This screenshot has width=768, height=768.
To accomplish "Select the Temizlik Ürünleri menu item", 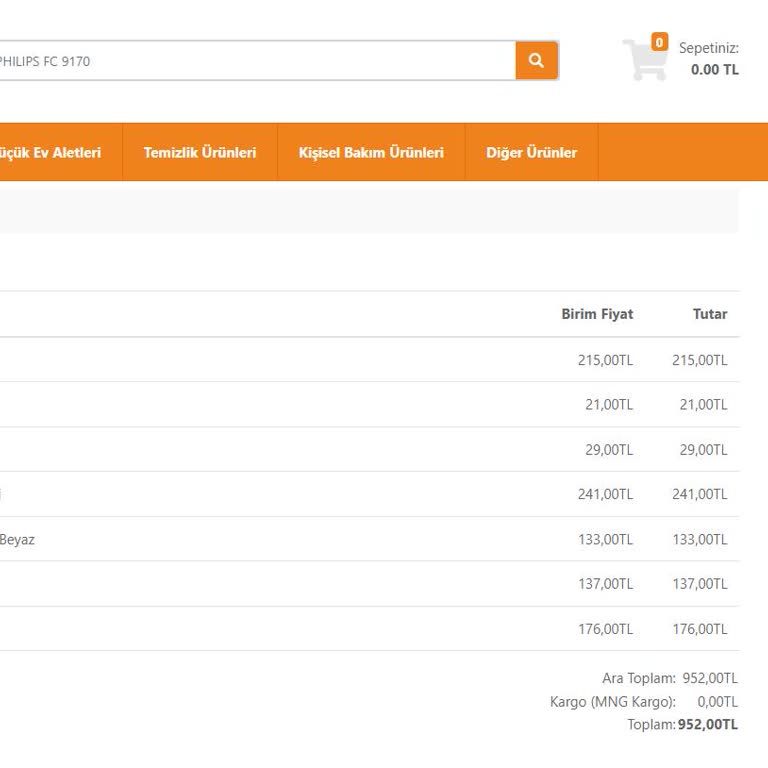I will pyautogui.click(x=200, y=153).
